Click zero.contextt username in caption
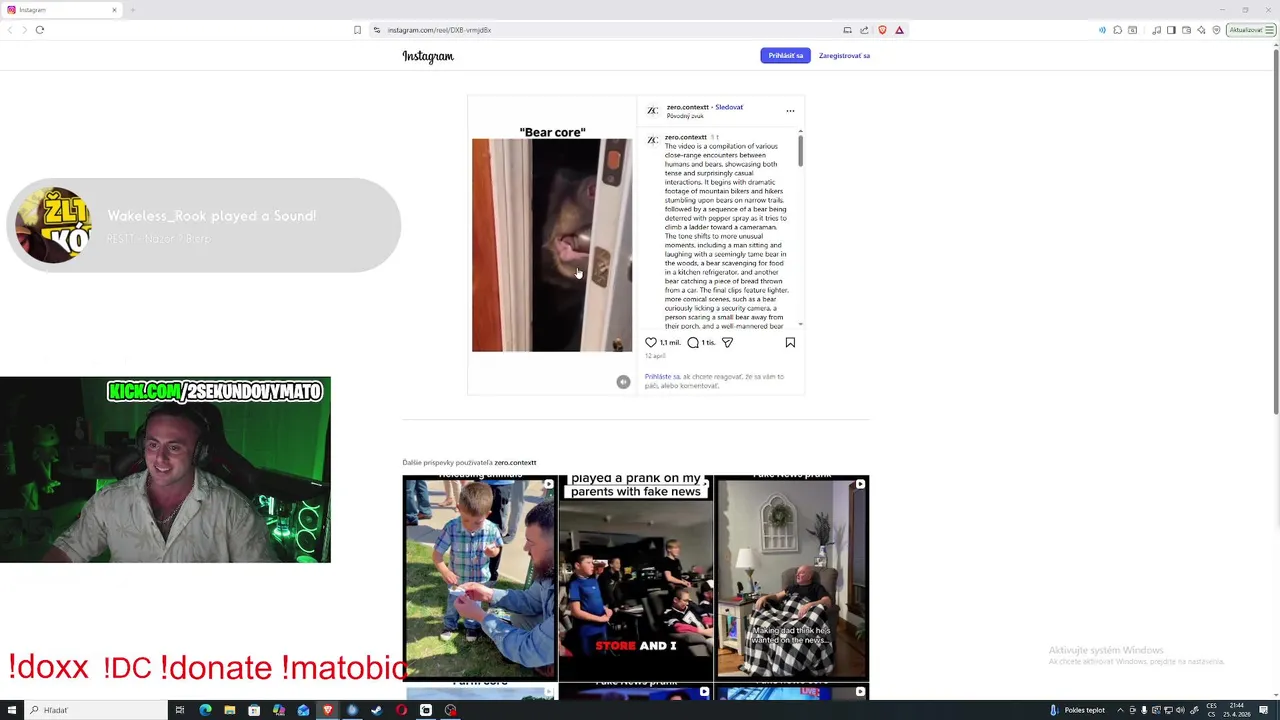This screenshot has width=1280, height=720. pyautogui.click(x=686, y=137)
